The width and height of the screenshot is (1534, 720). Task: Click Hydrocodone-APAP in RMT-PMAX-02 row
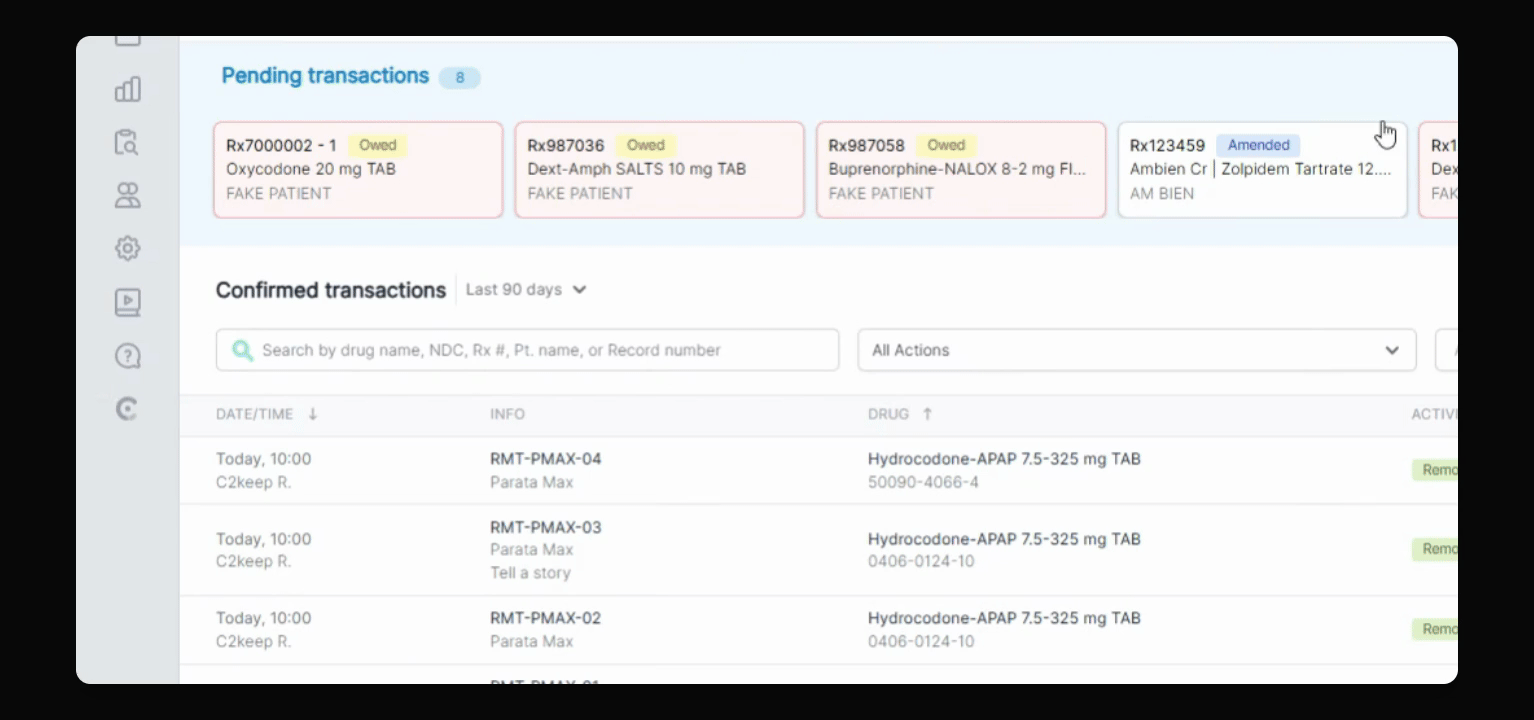[1004, 618]
